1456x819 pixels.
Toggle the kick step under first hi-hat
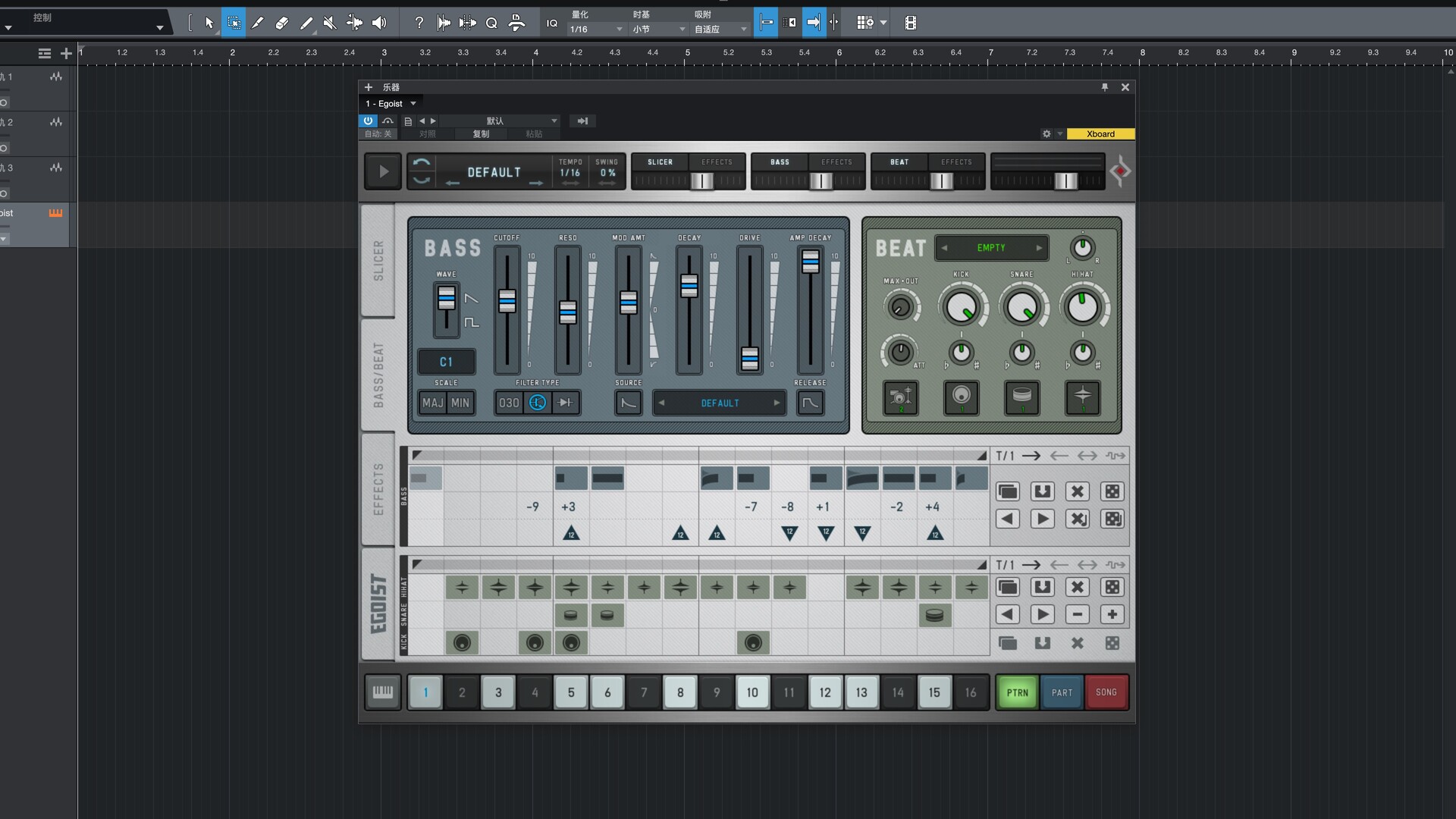(462, 643)
